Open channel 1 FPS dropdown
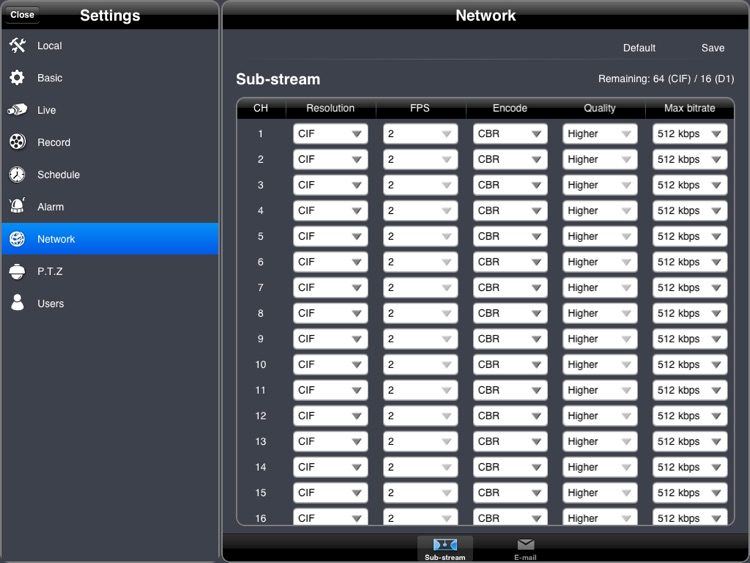The height and width of the screenshot is (563, 750). click(x=420, y=134)
